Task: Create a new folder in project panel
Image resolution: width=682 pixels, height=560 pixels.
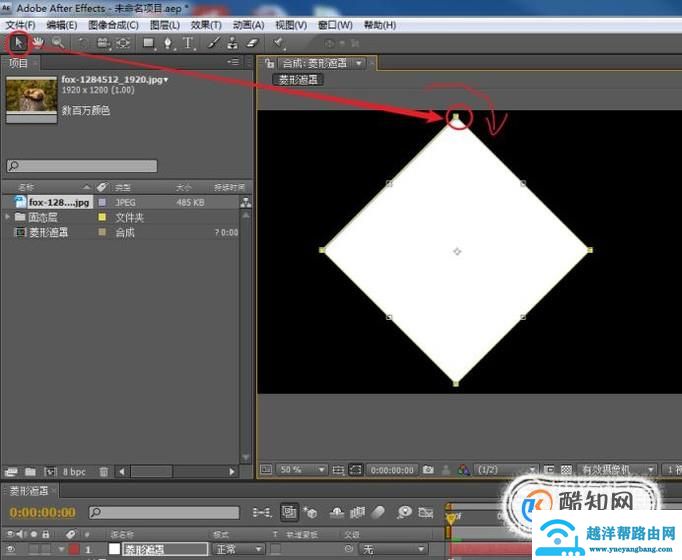Action: pyautogui.click(x=30, y=472)
